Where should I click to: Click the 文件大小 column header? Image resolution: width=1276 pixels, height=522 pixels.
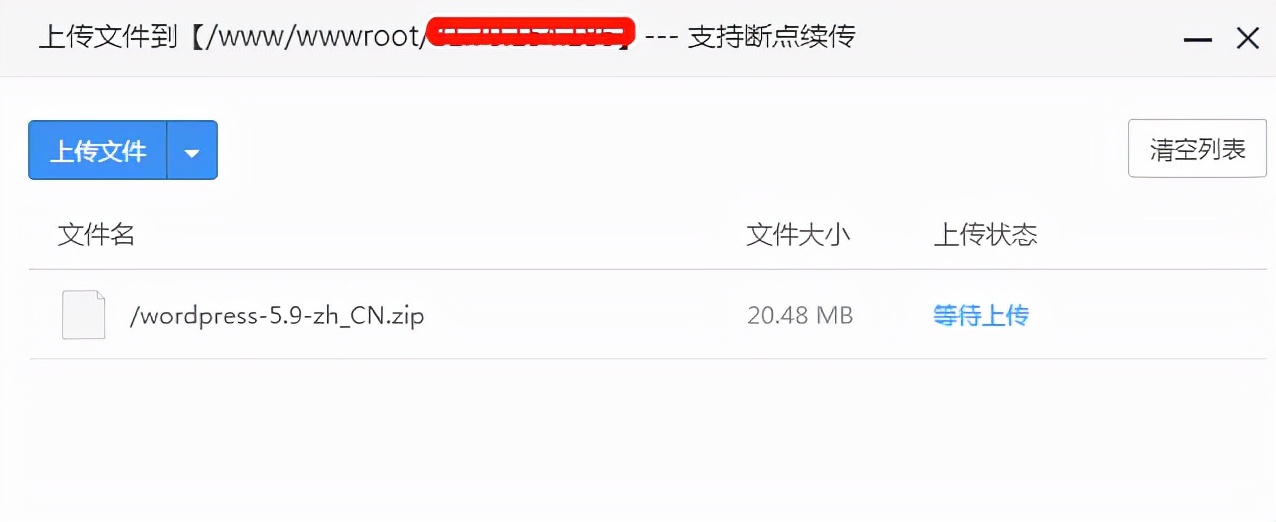tap(798, 235)
